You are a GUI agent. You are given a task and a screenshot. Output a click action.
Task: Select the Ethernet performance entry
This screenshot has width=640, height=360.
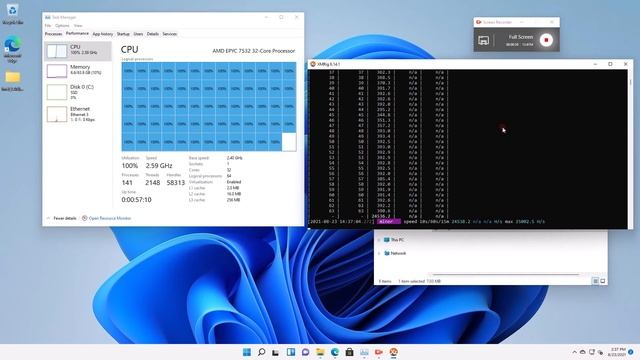(78, 114)
